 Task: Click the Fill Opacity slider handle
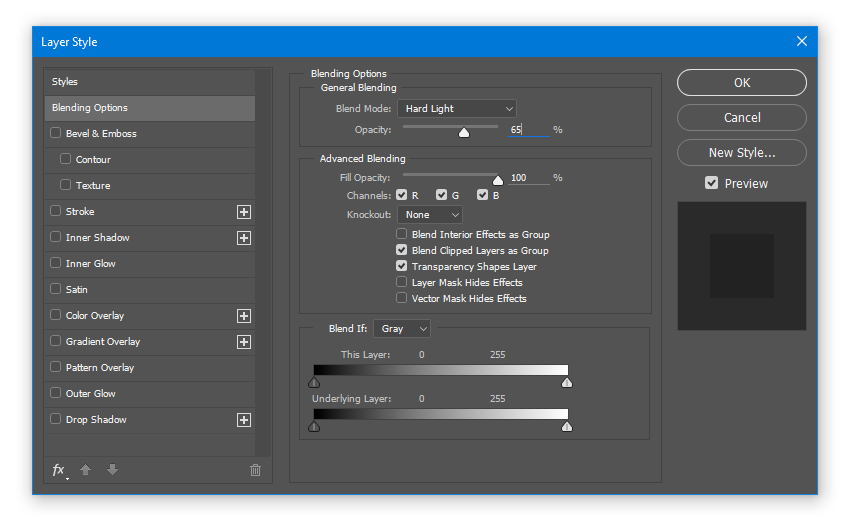click(498, 180)
